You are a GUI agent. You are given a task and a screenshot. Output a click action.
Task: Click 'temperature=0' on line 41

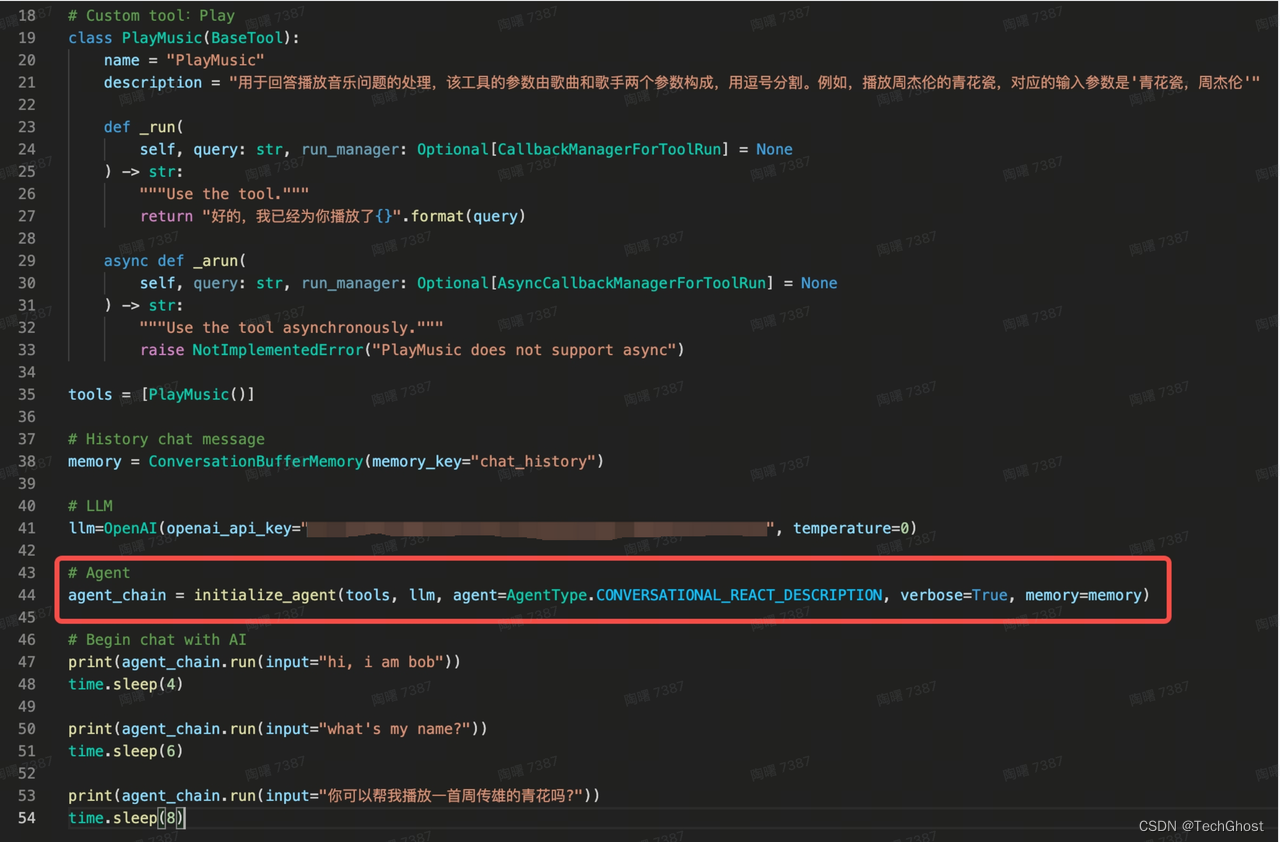pos(850,528)
